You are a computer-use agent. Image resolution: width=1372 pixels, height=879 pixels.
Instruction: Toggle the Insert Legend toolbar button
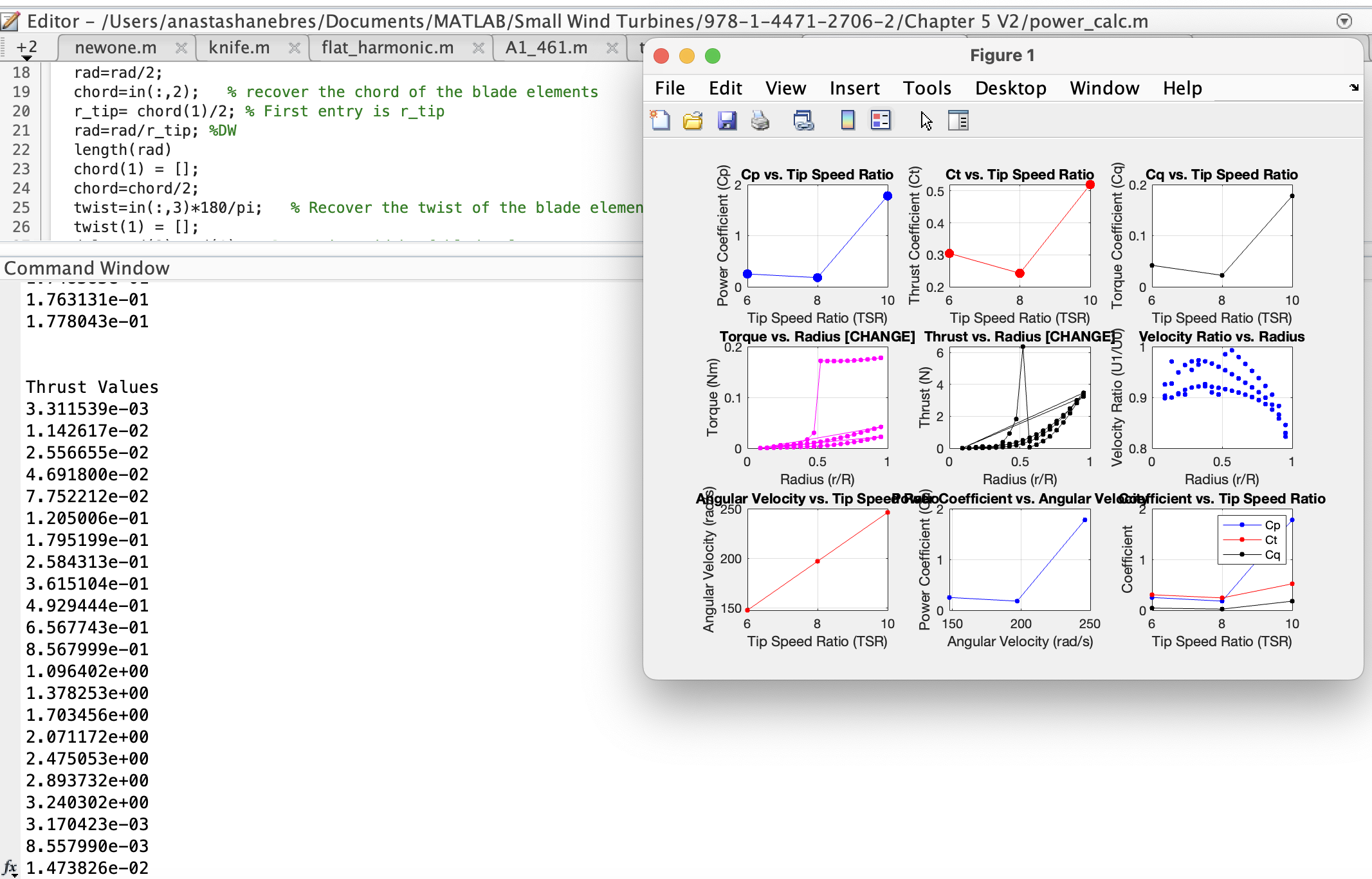click(881, 120)
